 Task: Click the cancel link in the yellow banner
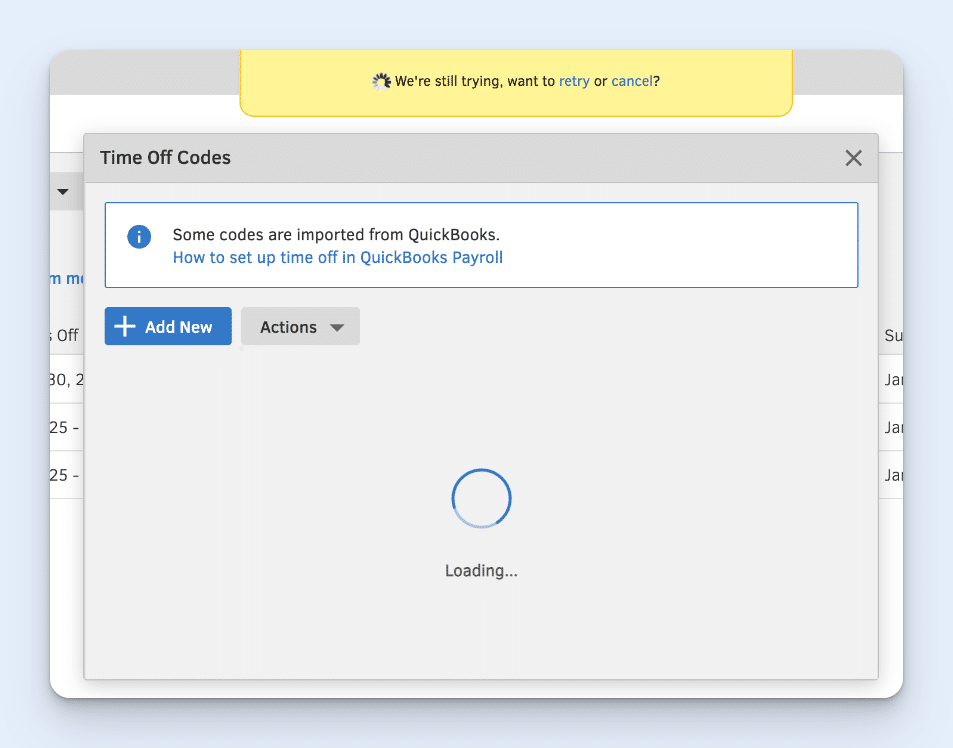632,81
